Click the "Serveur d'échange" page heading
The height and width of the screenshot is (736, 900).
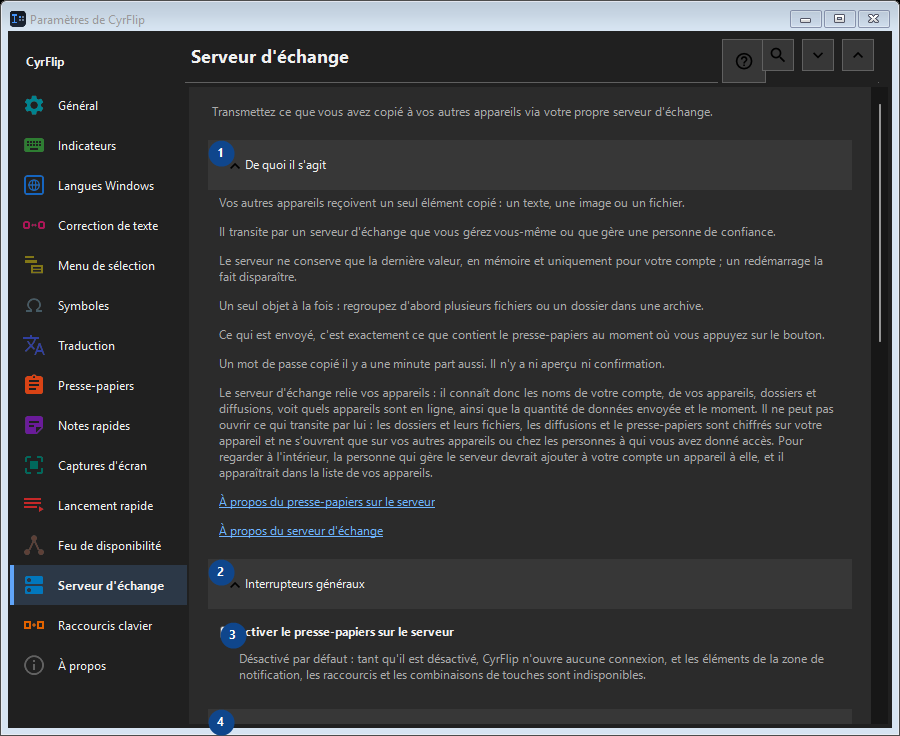pos(270,57)
